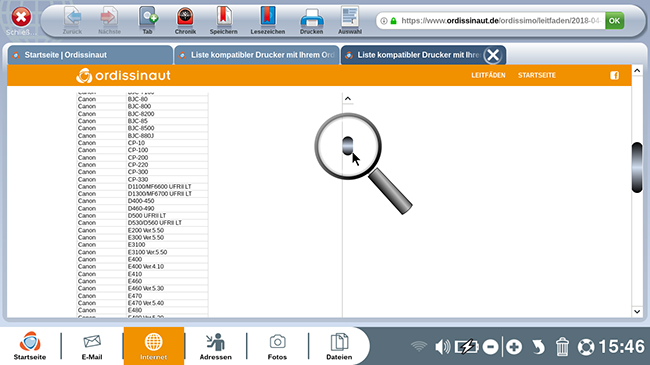
Task: Click the site info icon in the address bar
Action: [384, 21]
